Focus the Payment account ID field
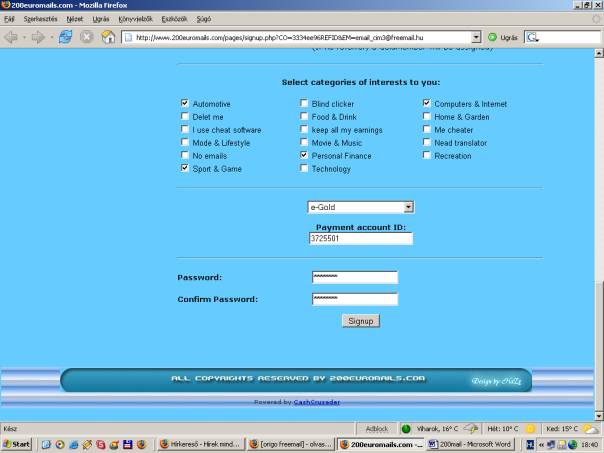The image size is (604, 453). point(360,239)
